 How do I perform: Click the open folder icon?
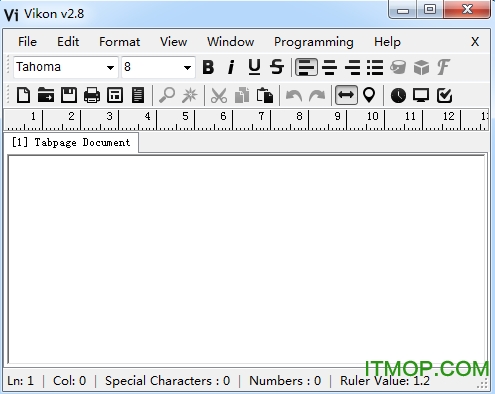(46, 95)
